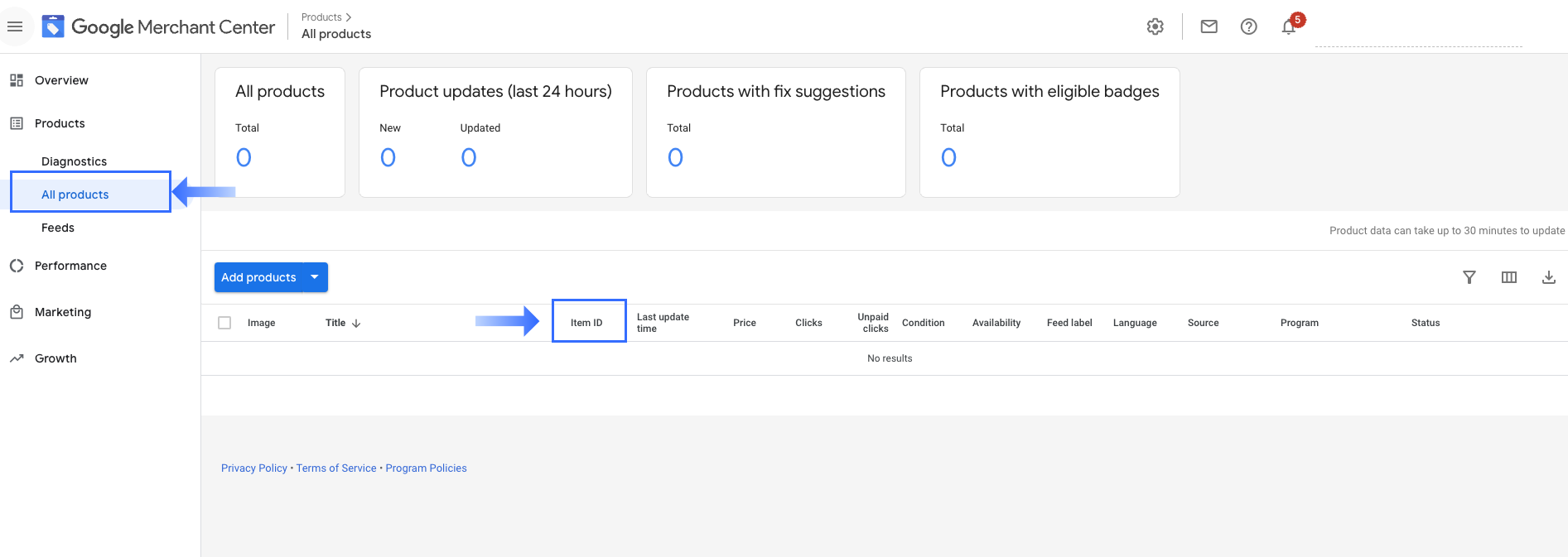The height and width of the screenshot is (557, 1568).
Task: Expand the Add products dropdown arrow
Action: click(315, 277)
